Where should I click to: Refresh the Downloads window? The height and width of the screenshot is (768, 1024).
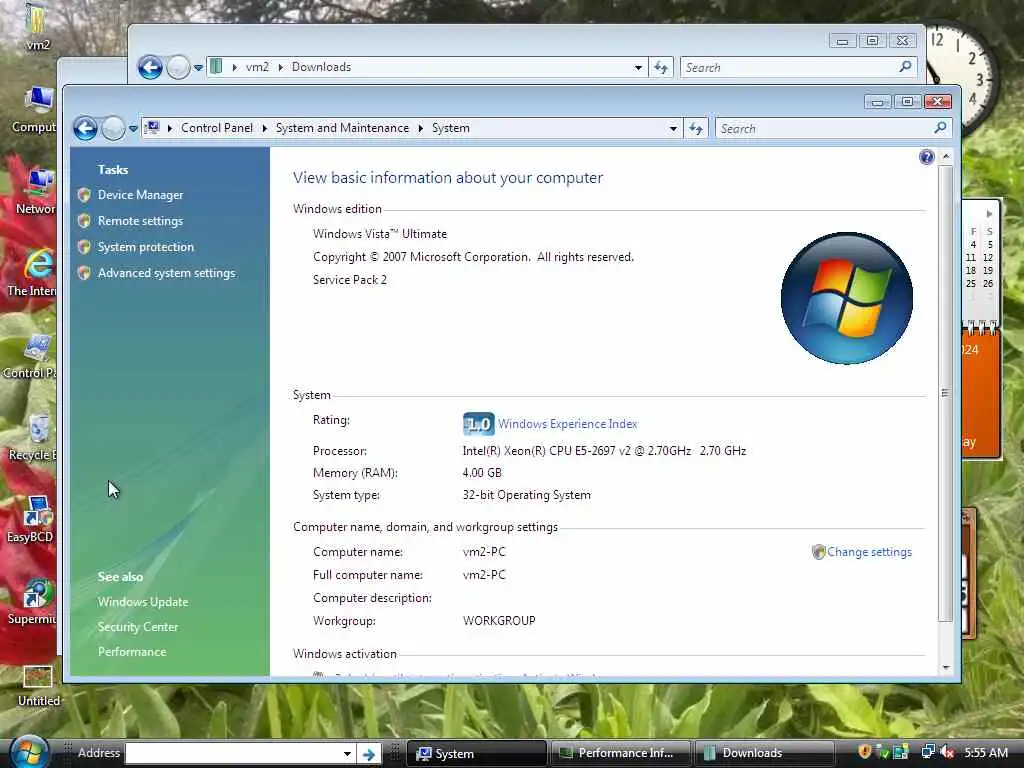(661, 67)
